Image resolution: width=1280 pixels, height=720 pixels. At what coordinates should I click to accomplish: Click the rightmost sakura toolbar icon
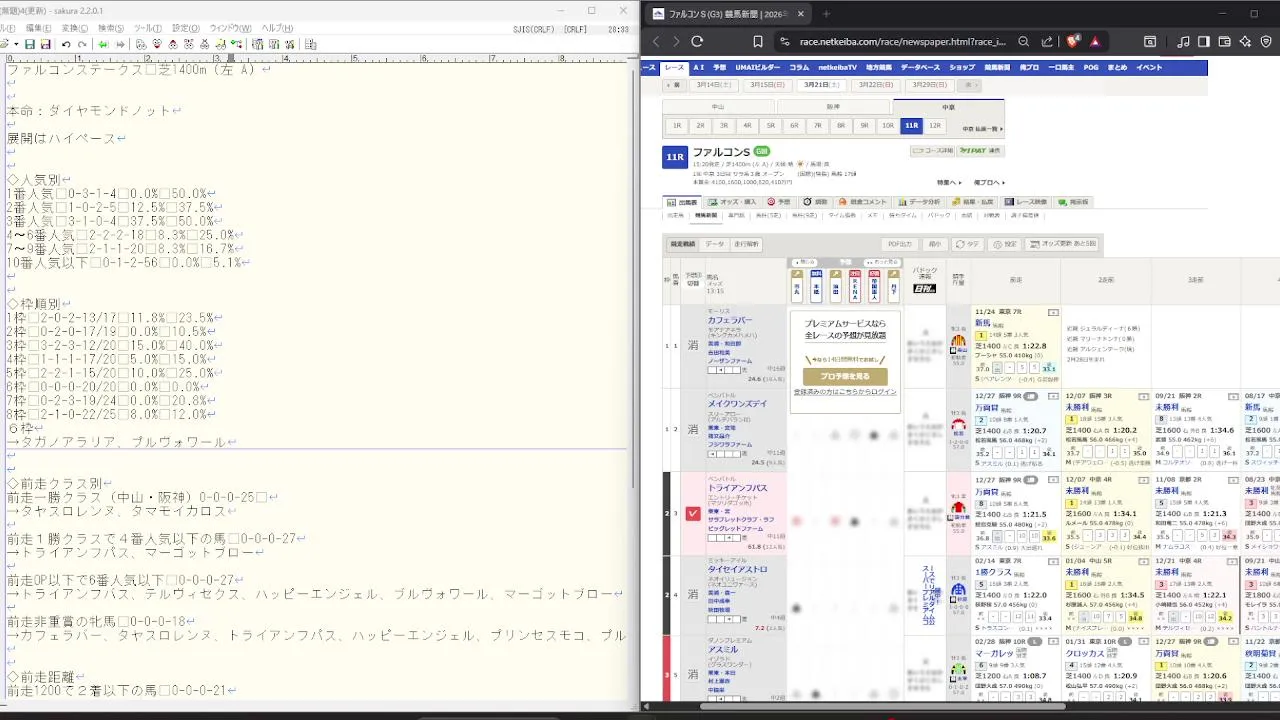[x=311, y=45]
